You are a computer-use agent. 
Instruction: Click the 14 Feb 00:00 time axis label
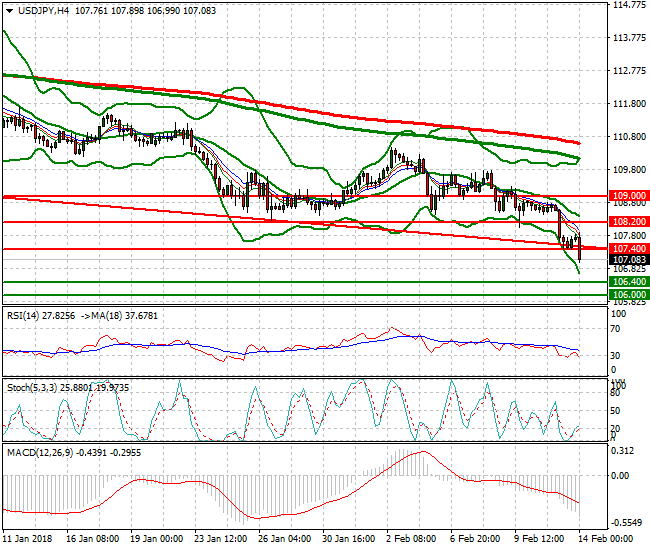605,539
